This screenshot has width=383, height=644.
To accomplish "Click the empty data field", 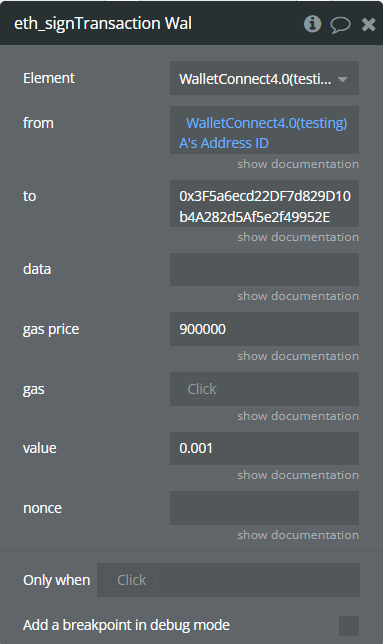I will click(264, 269).
